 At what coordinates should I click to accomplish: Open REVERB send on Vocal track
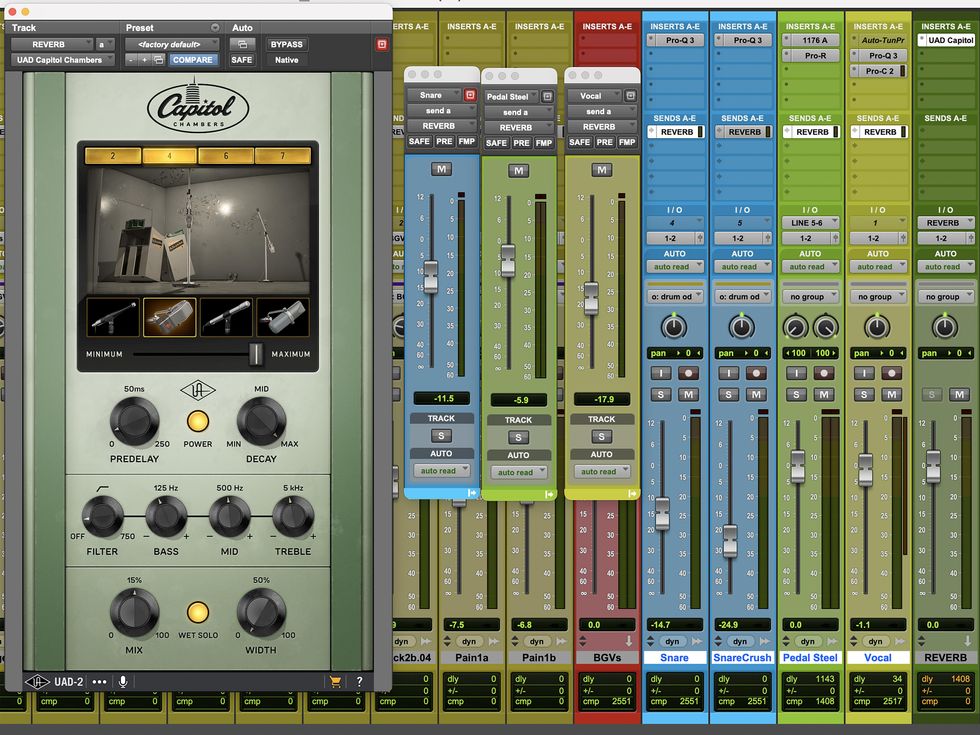click(878, 132)
